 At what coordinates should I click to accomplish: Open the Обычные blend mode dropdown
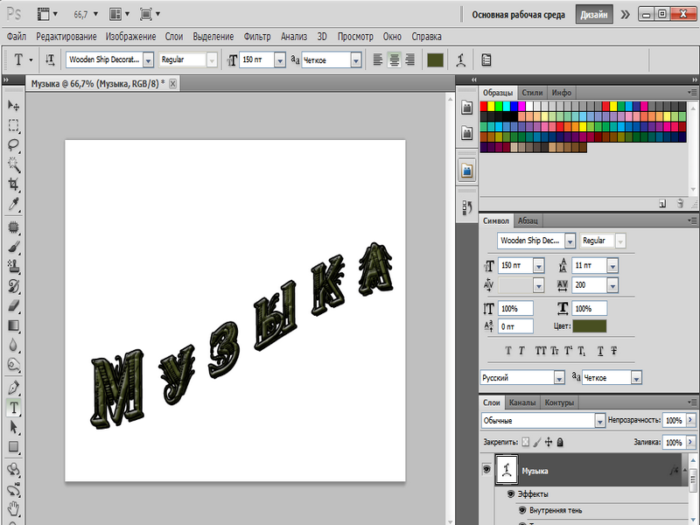pyautogui.click(x=598, y=421)
